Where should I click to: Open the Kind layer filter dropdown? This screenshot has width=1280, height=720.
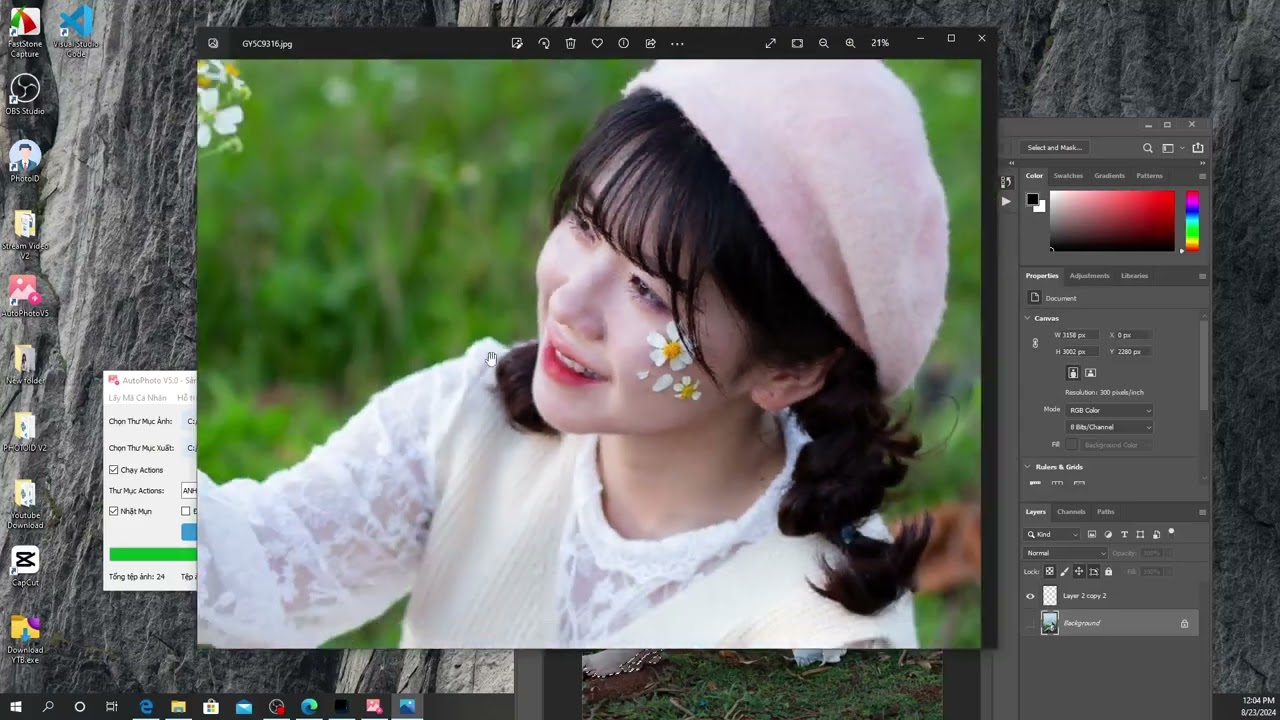[x=1053, y=534]
